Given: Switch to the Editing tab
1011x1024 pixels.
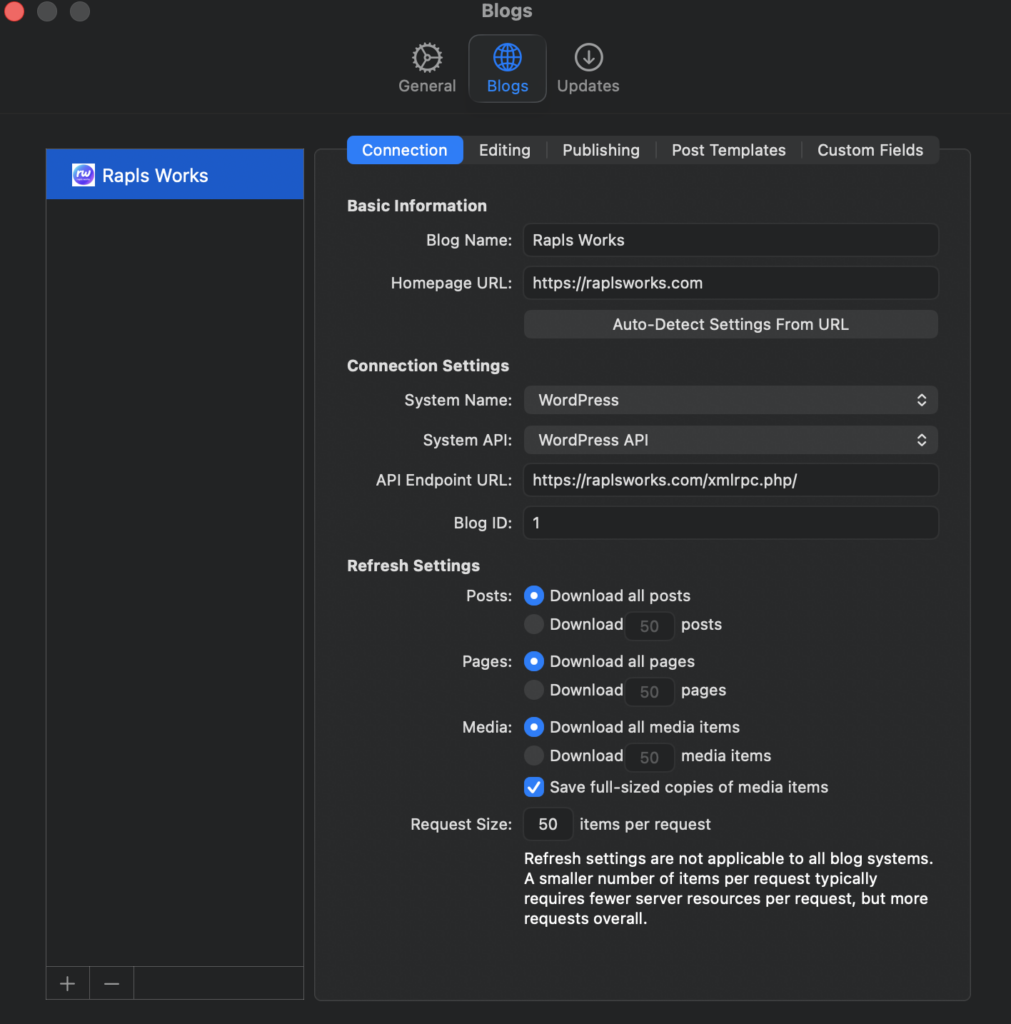Looking at the screenshot, I should [504, 150].
